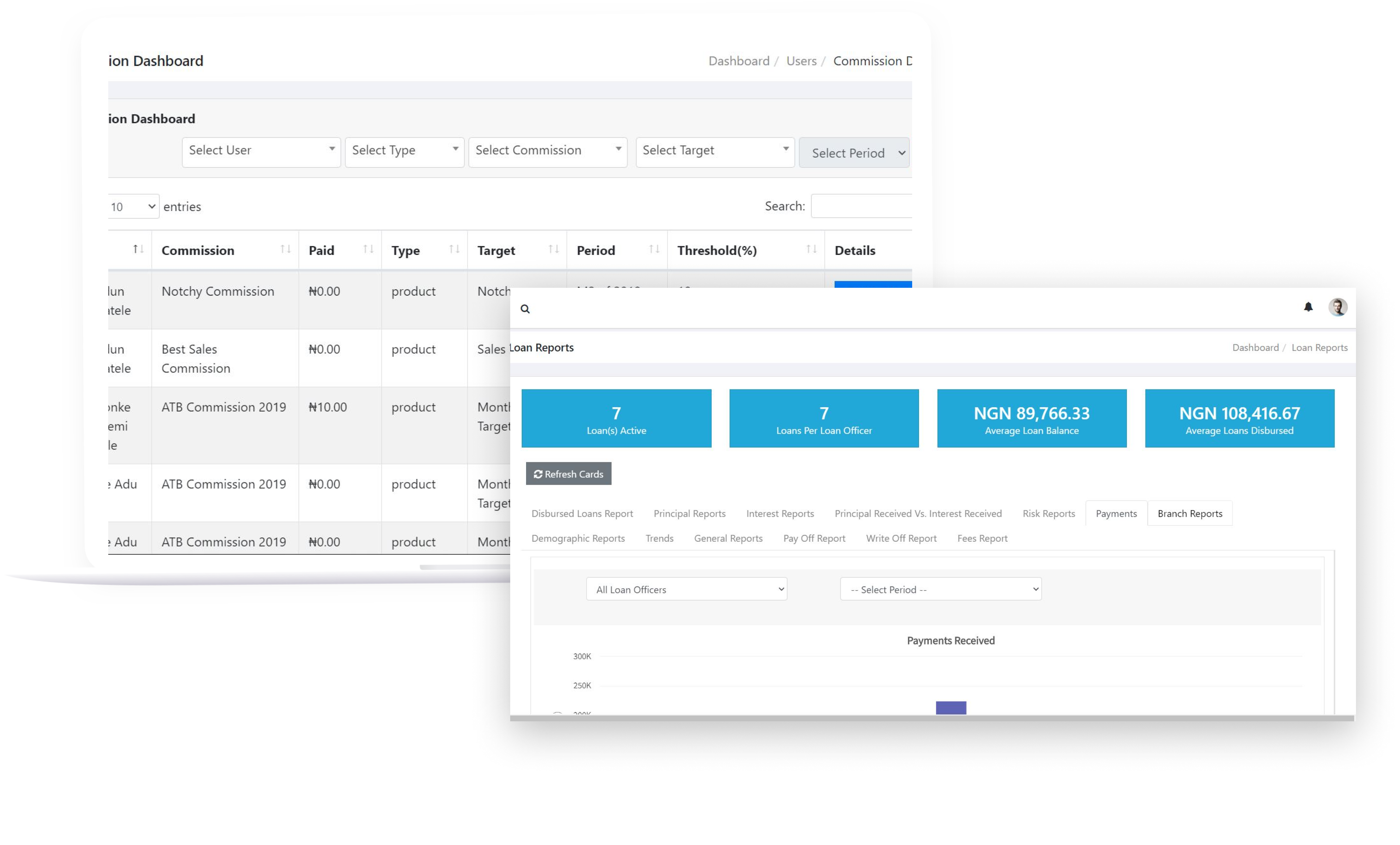Screen dimensions: 1400x845
Task: Focus the table Search input field
Action: coord(861,206)
